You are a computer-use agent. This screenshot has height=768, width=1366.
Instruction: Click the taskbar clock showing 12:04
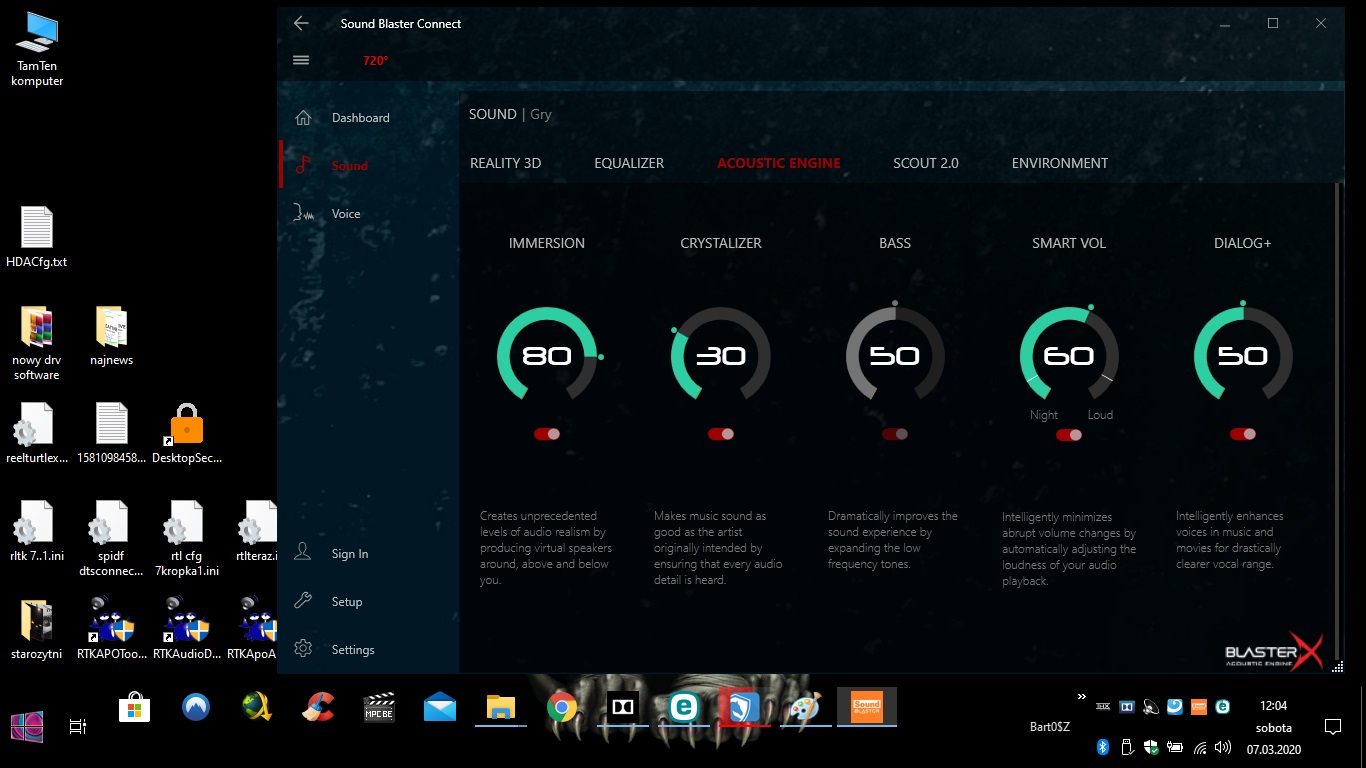[x=1274, y=706]
